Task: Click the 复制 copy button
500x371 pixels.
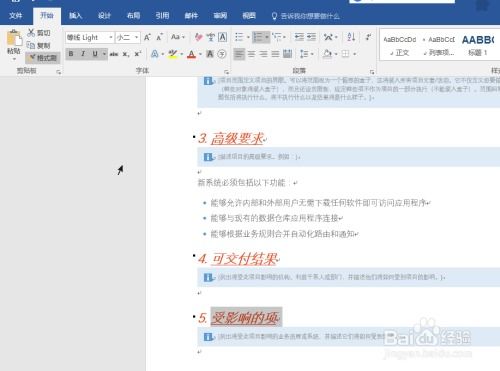Action: [x=39, y=45]
